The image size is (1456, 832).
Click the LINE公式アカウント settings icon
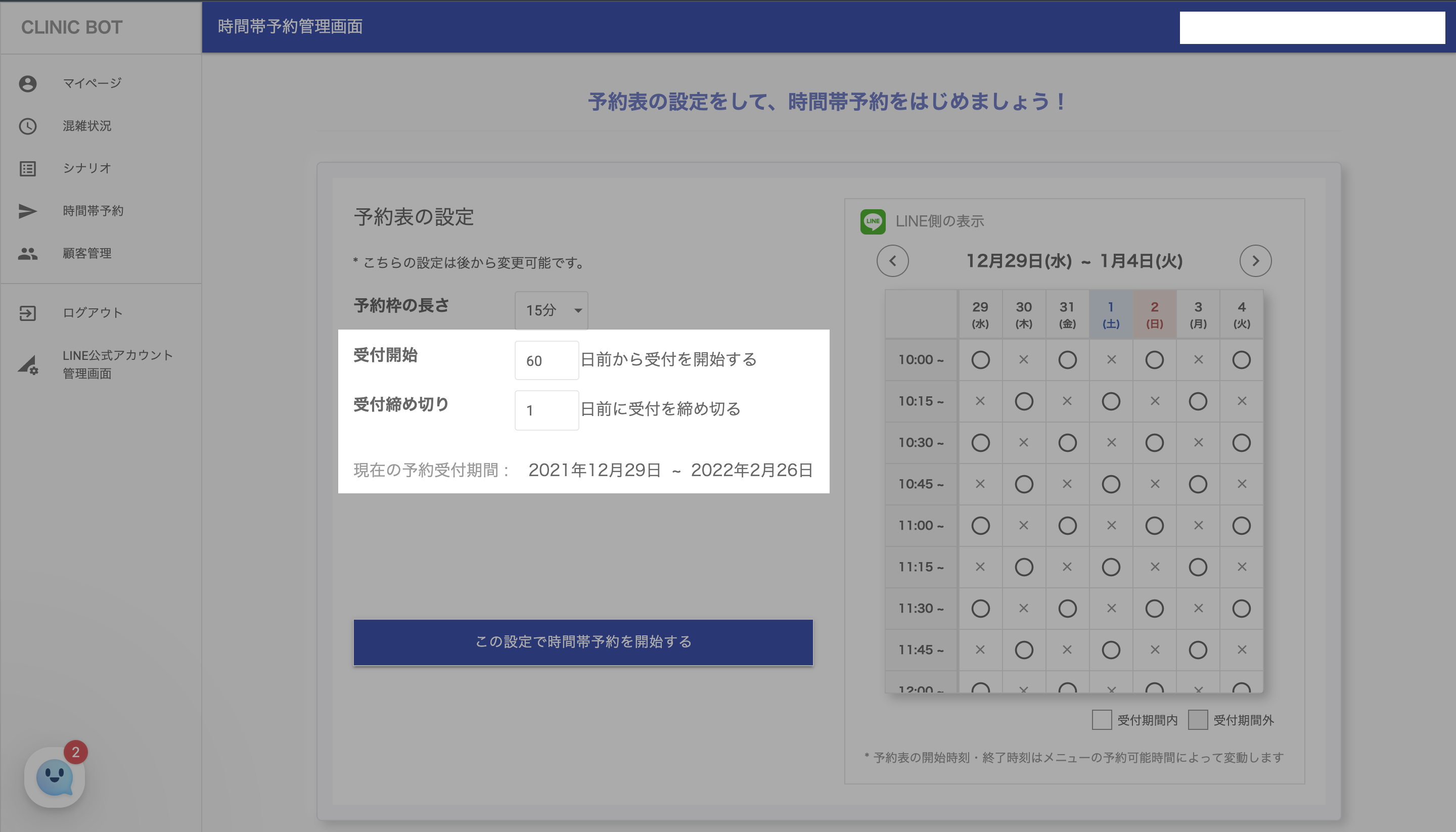pos(27,364)
